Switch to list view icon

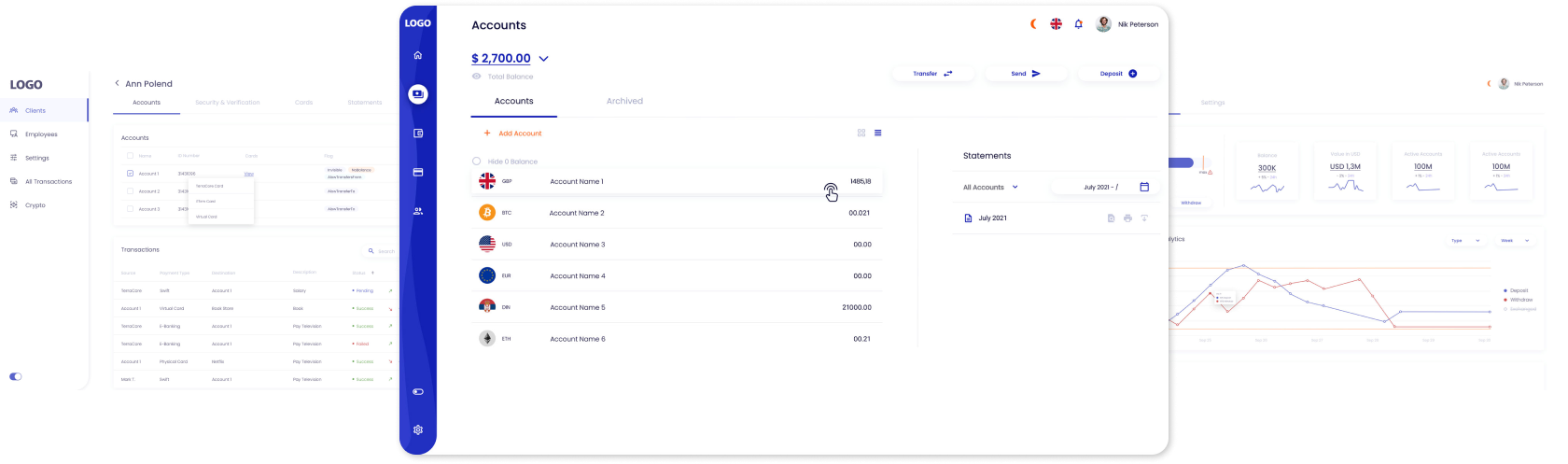click(878, 133)
